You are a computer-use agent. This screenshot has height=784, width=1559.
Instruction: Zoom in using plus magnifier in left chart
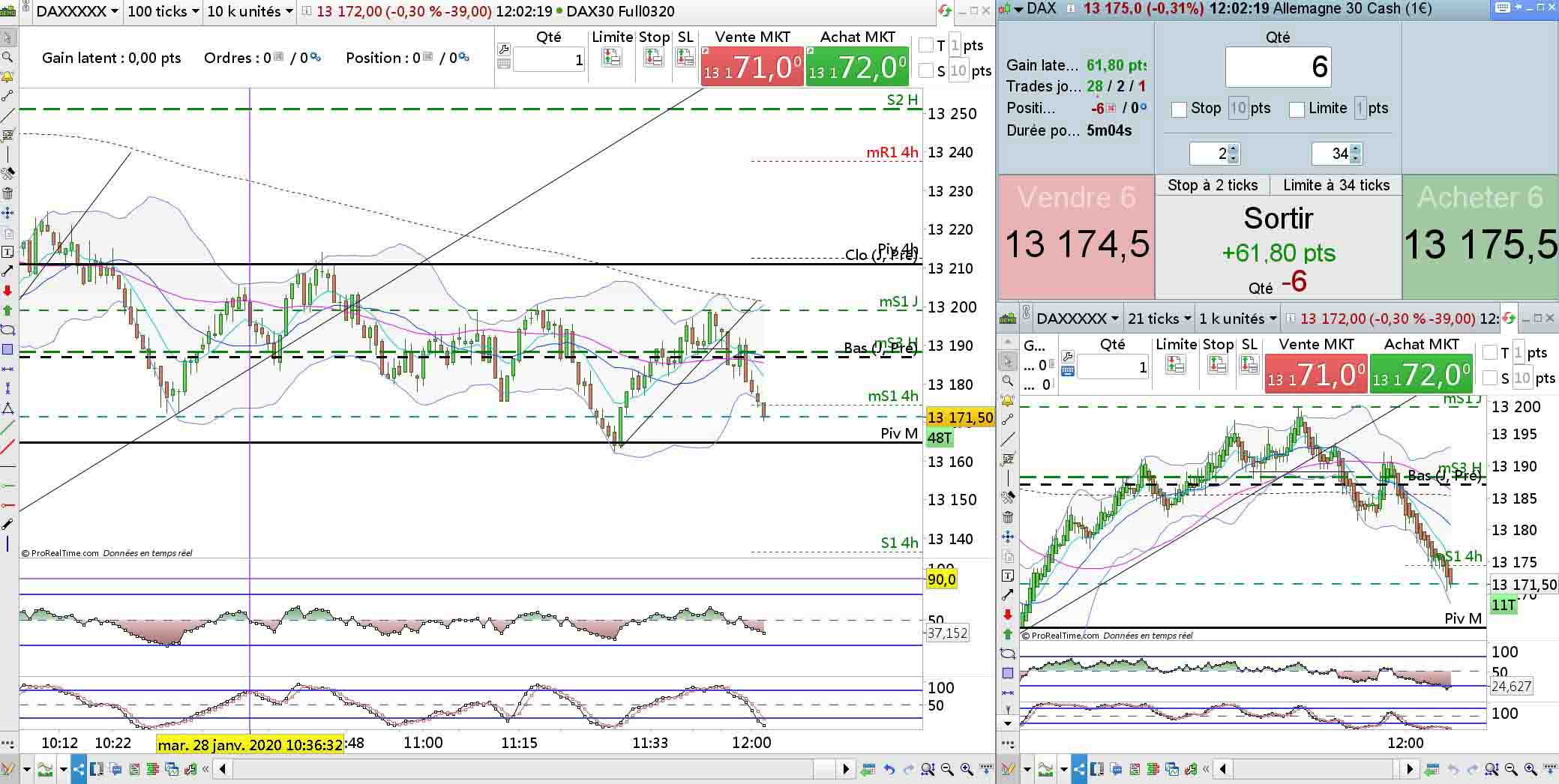coord(967,769)
